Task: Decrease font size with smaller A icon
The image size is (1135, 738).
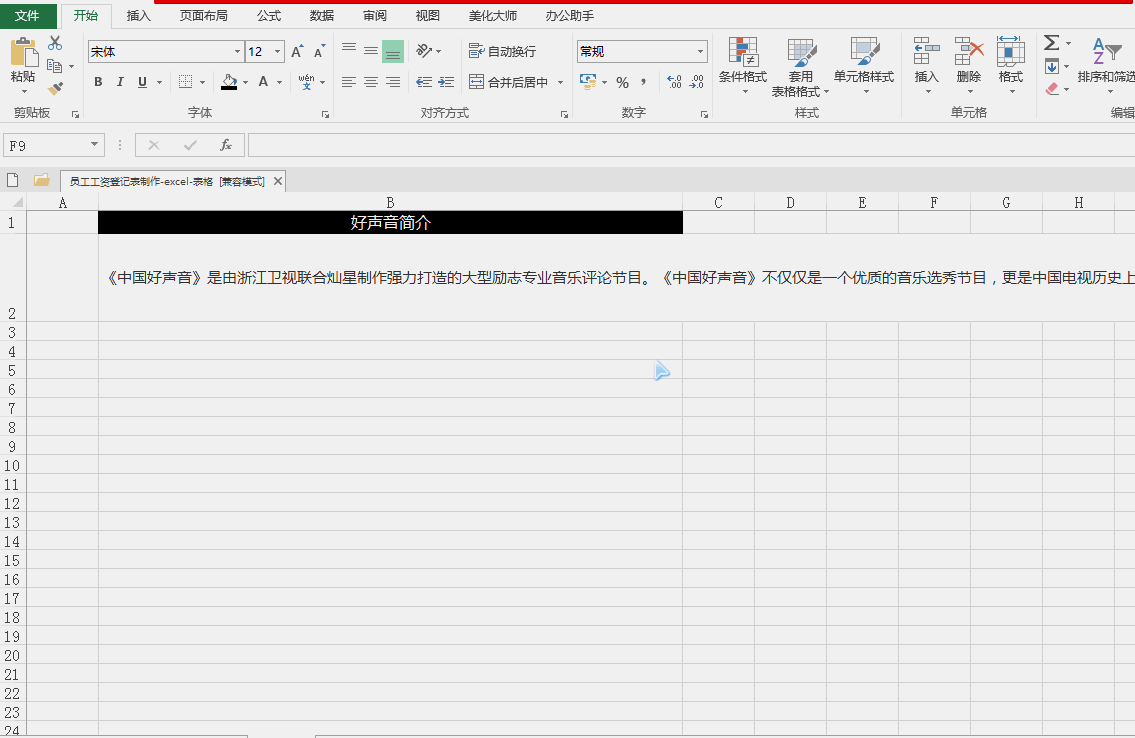Action: (x=319, y=51)
